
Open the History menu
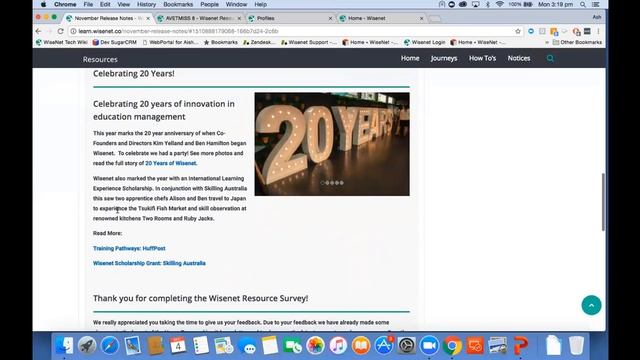[146, 4]
